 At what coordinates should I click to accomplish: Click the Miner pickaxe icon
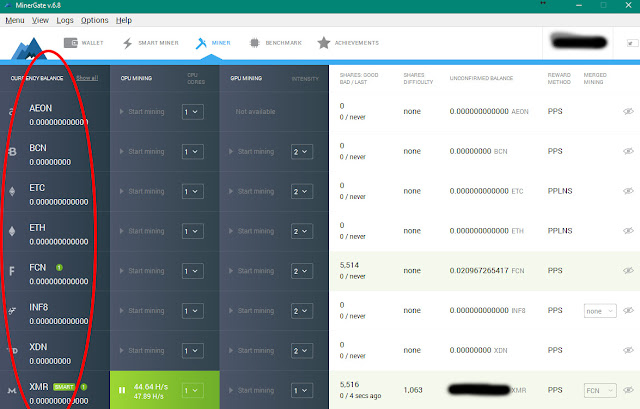coord(201,43)
